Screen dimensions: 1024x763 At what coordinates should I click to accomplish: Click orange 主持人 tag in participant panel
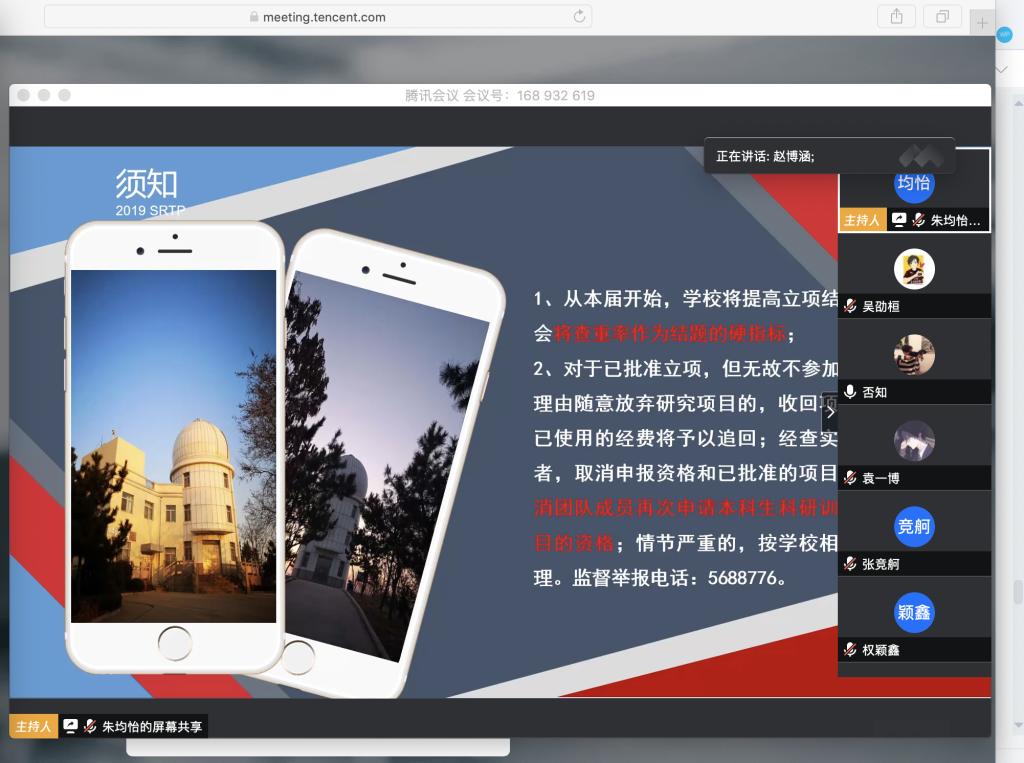[861, 220]
